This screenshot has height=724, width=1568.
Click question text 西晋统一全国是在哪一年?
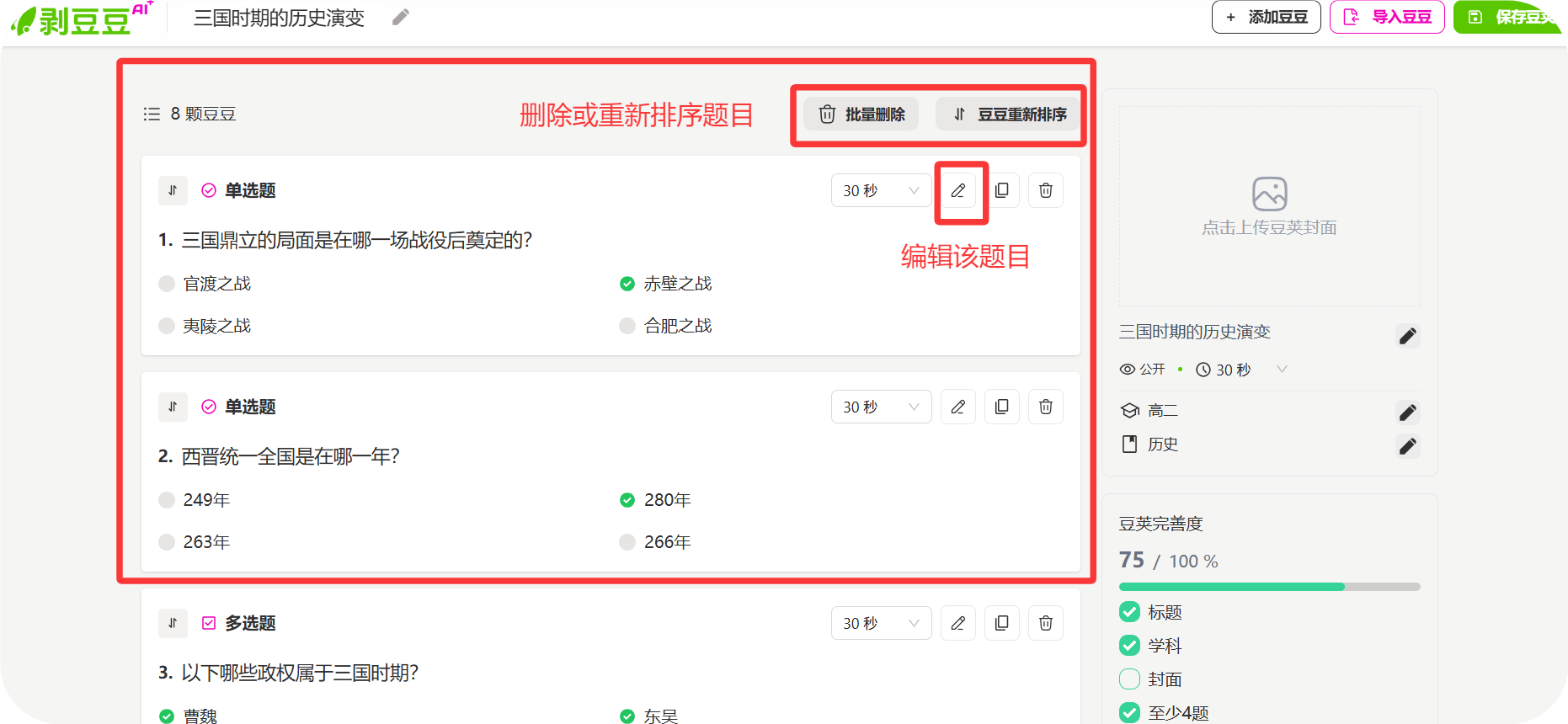tap(291, 457)
